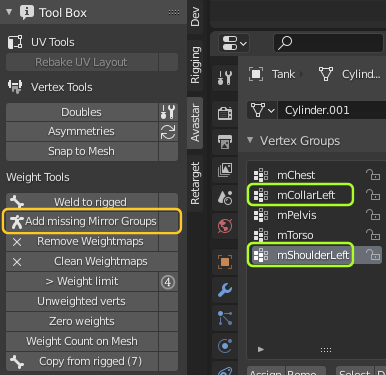Open the Modifier properties wrench icon
Viewport: 386px width, 375px height.
pos(225,290)
